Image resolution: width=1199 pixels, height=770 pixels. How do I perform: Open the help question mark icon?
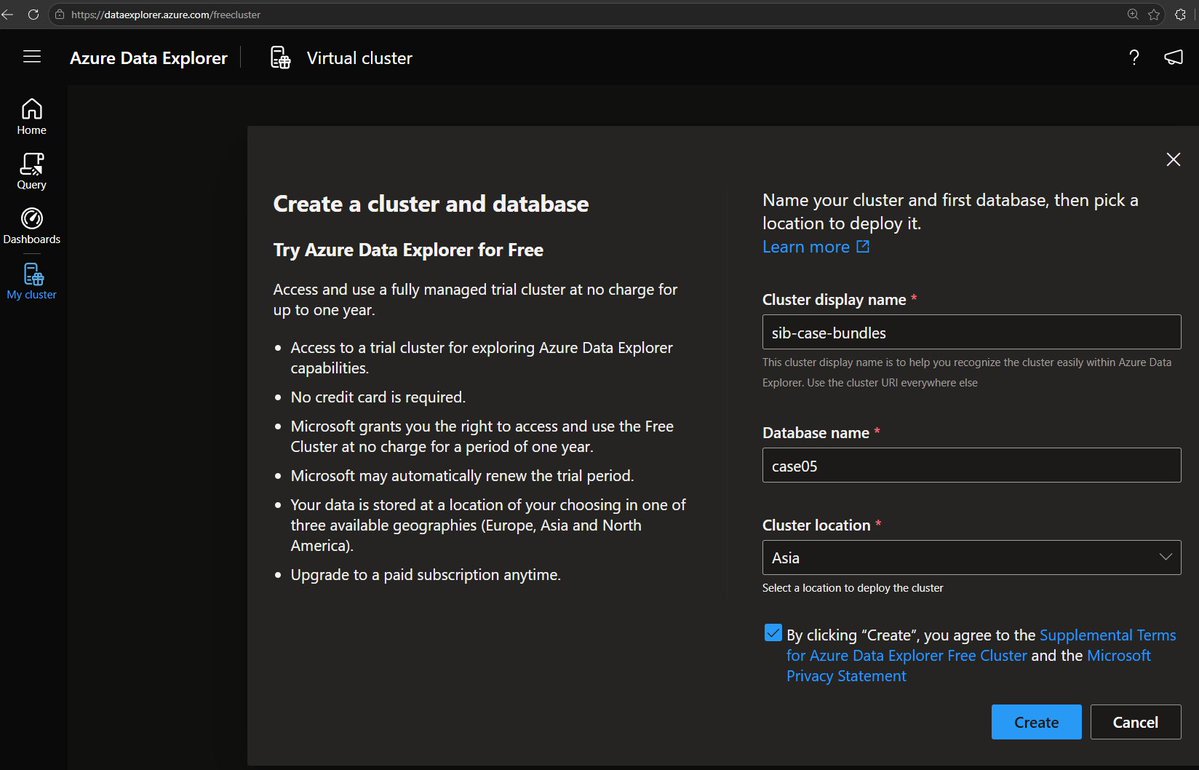(x=1134, y=57)
